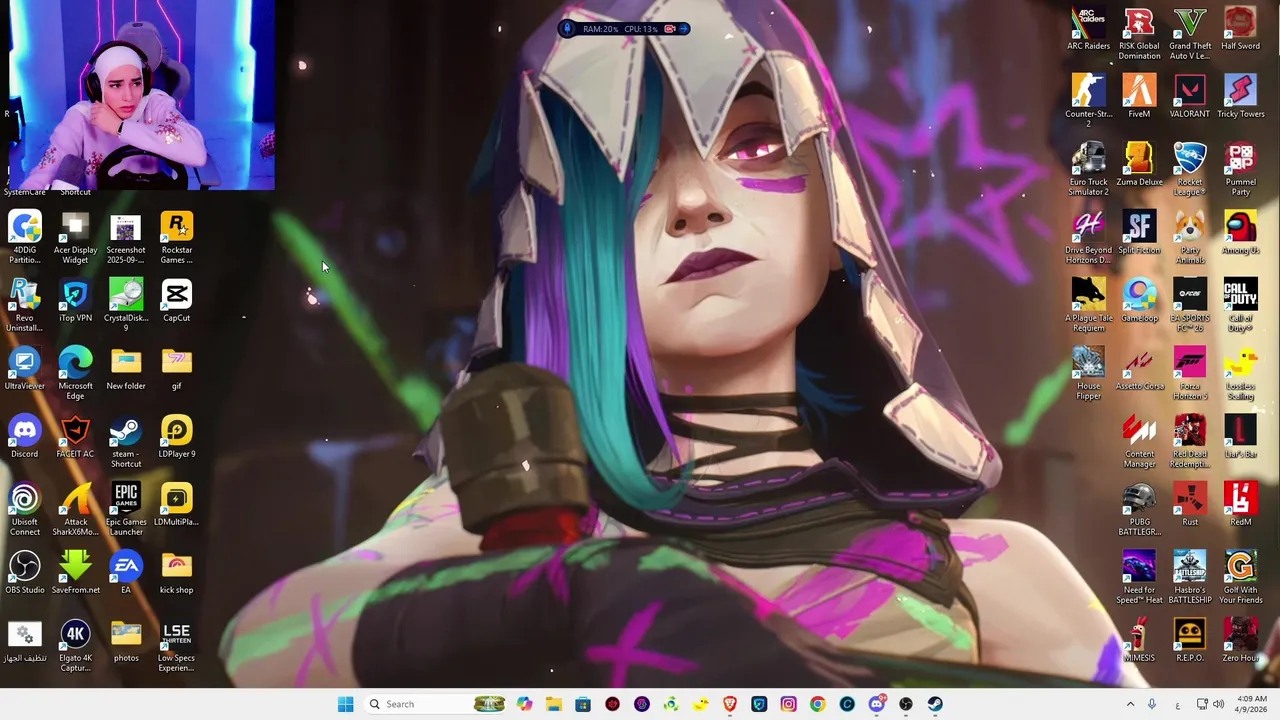Open Google Chrome from the taskbar
The image size is (1280, 720).
818,704
